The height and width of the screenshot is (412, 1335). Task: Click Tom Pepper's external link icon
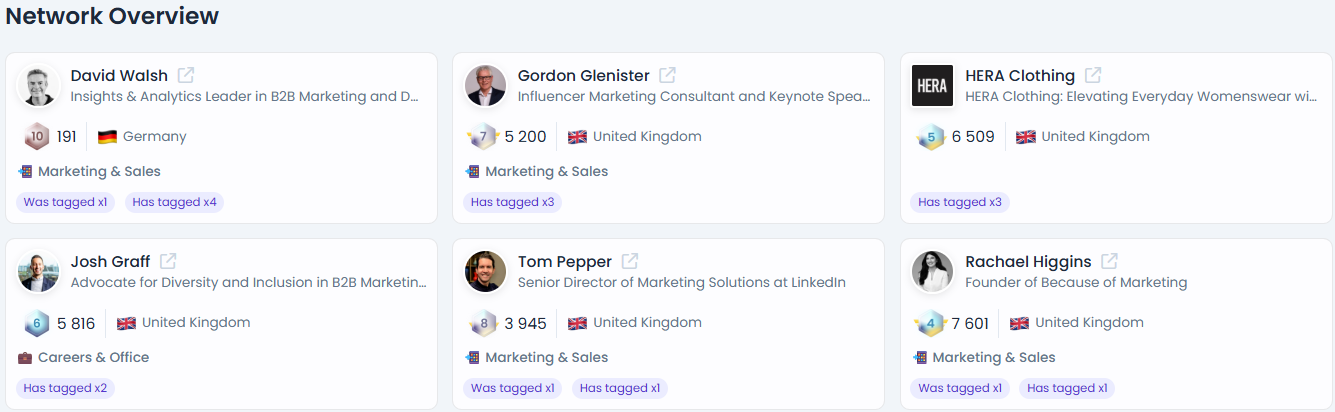630,261
